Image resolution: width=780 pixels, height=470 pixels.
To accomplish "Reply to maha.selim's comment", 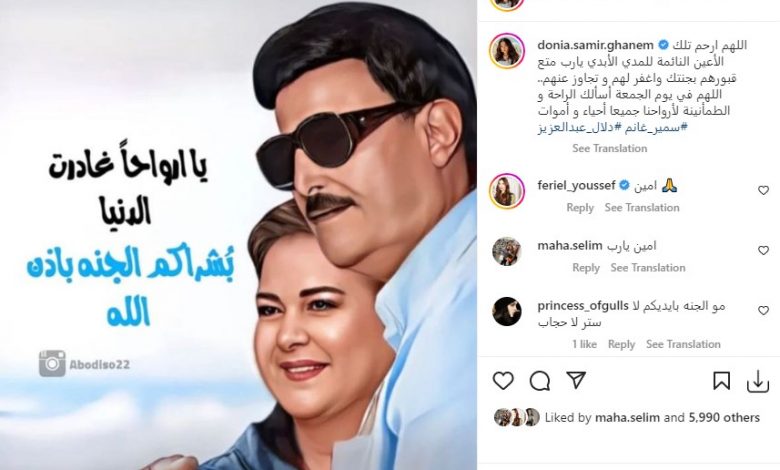I will (x=586, y=268).
